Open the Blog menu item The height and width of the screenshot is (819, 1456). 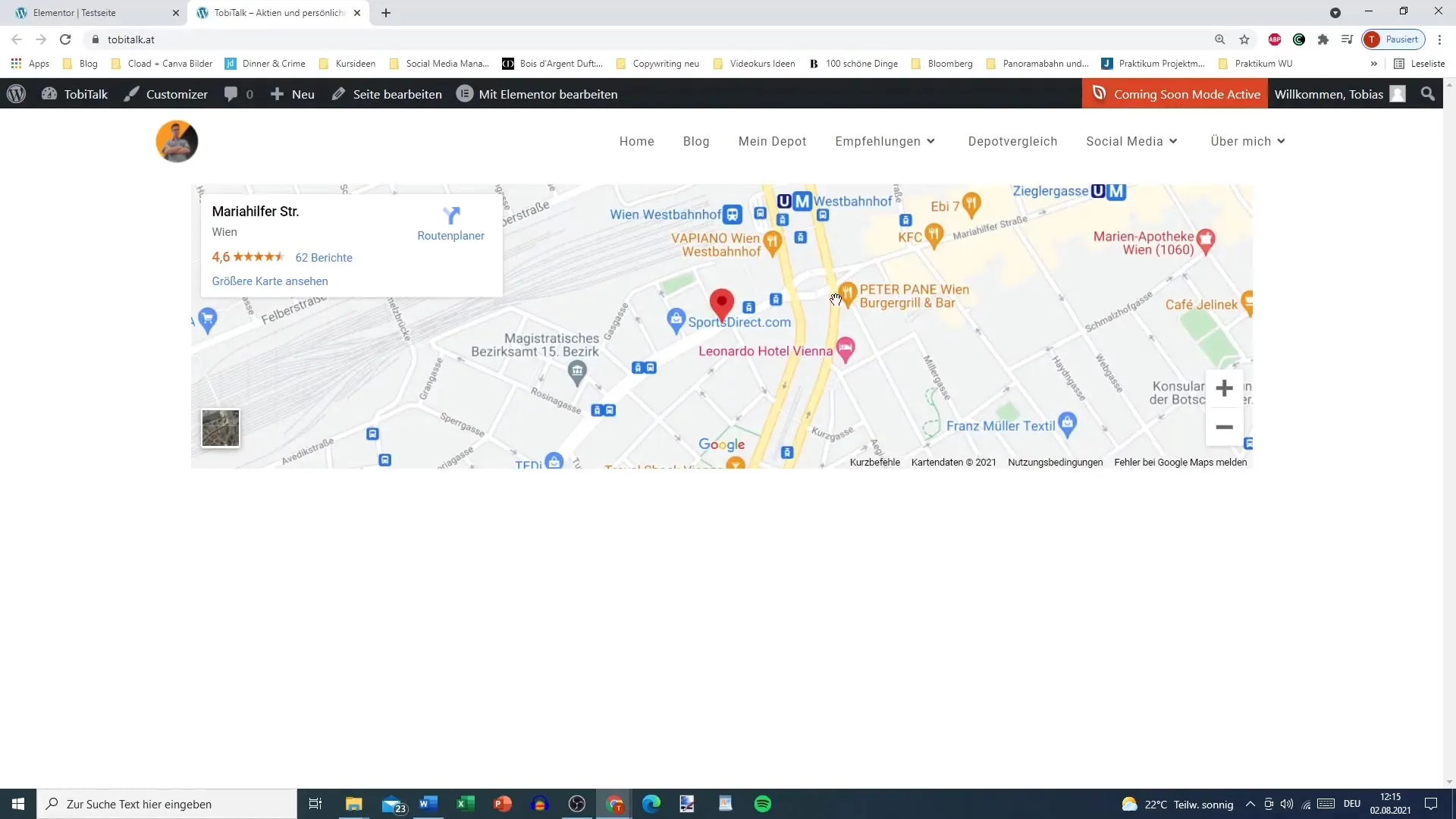[696, 141]
